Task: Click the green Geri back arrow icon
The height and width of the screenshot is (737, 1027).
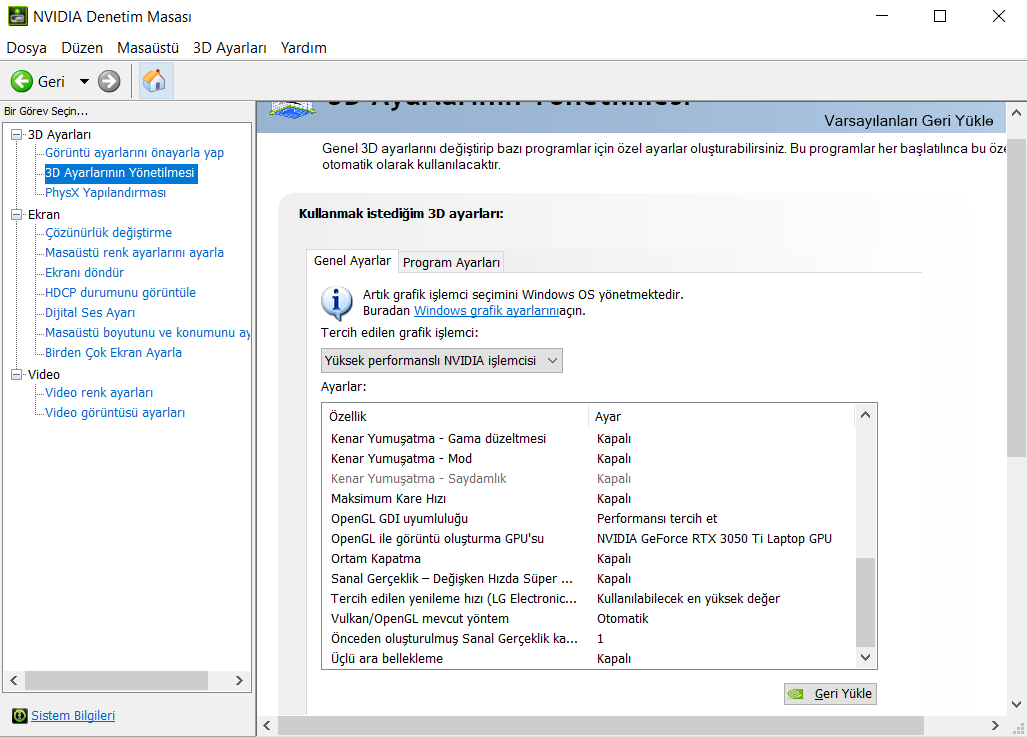Action: pos(22,81)
